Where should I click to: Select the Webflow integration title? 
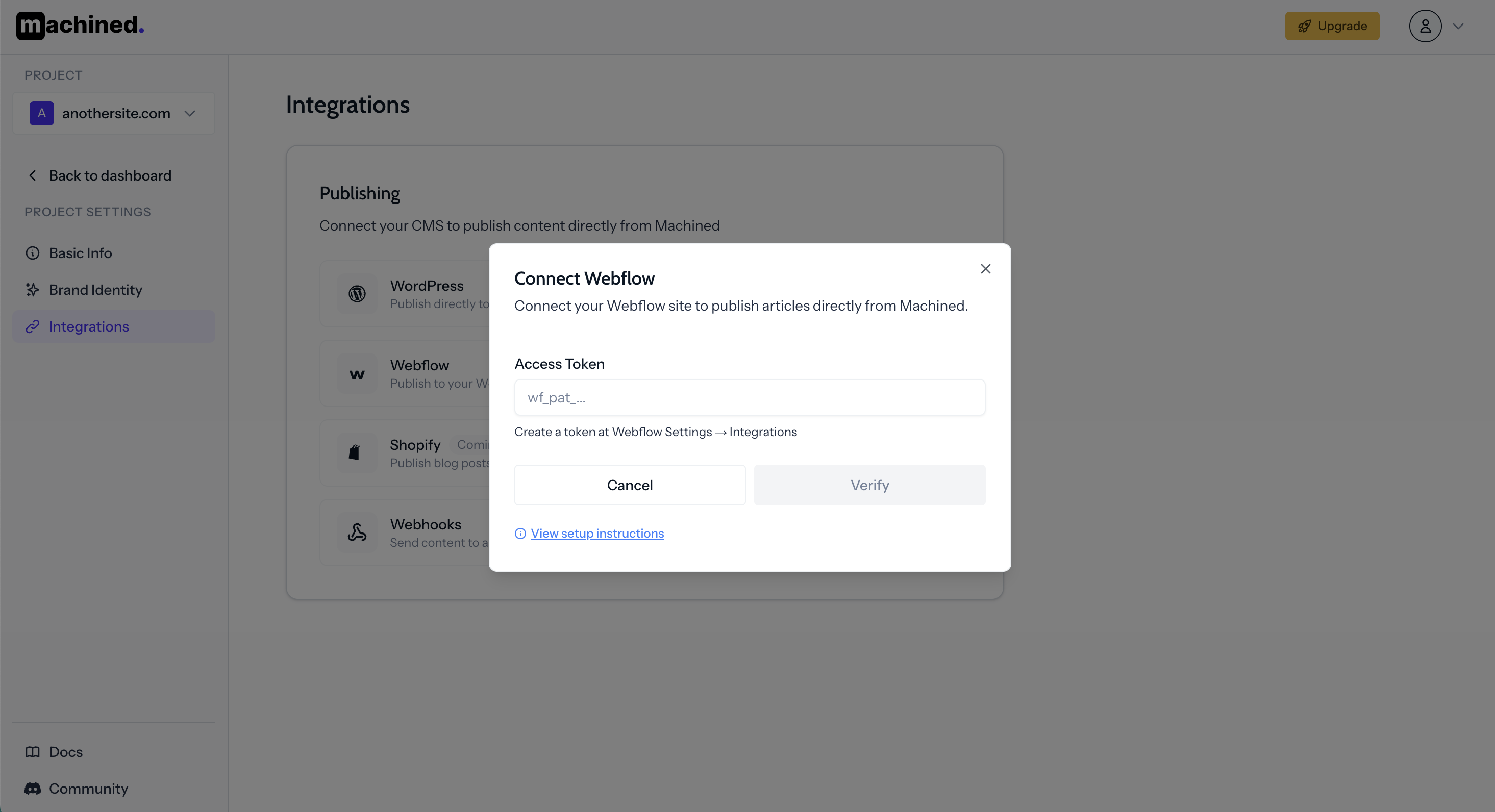(x=419, y=365)
